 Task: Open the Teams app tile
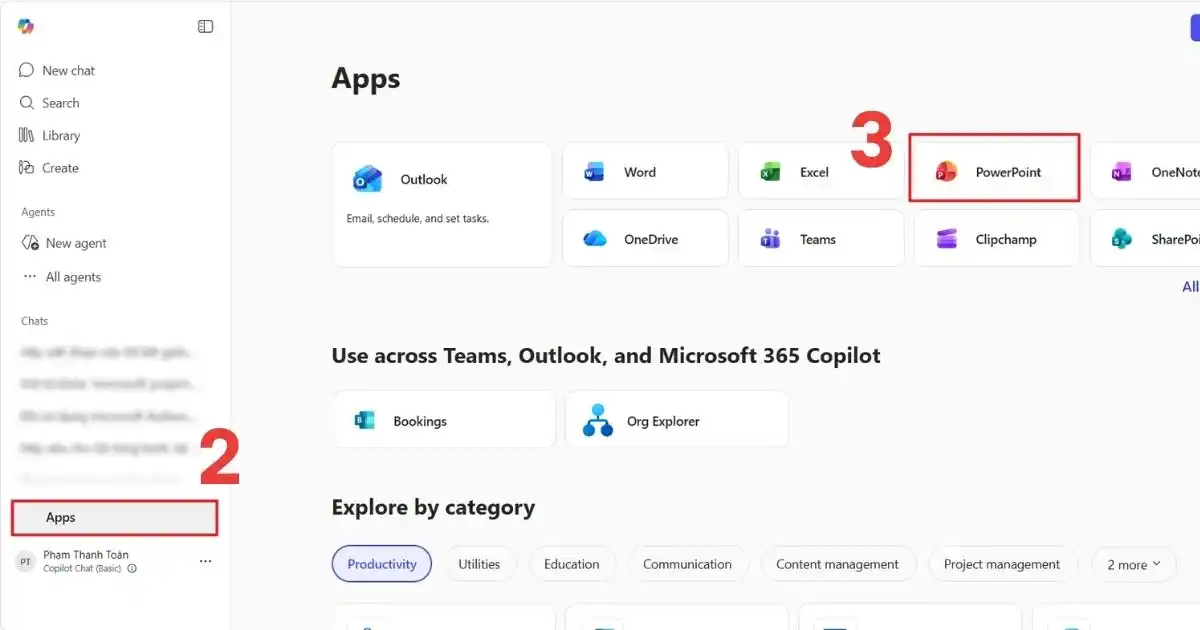click(820, 239)
